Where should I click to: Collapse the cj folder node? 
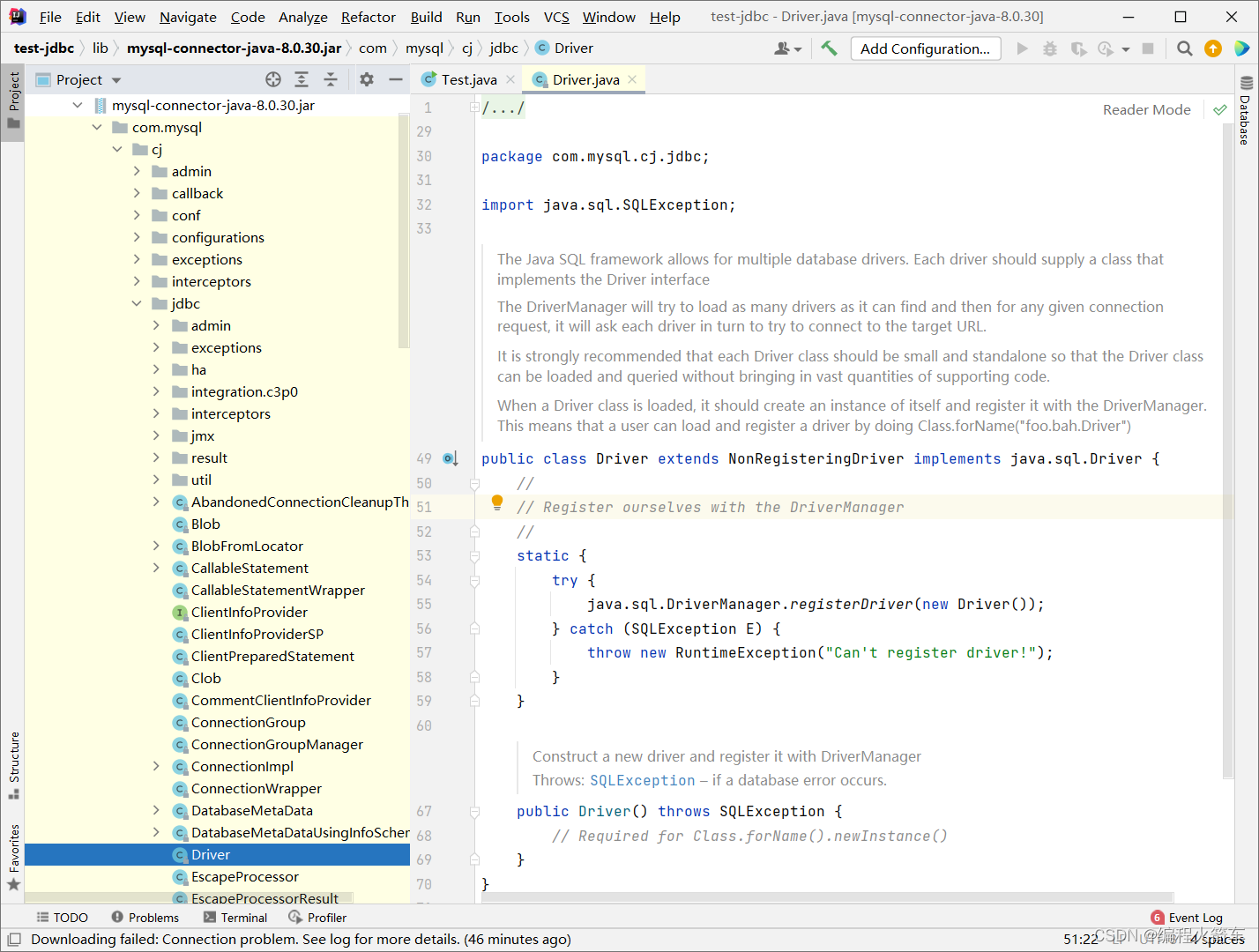click(x=117, y=149)
